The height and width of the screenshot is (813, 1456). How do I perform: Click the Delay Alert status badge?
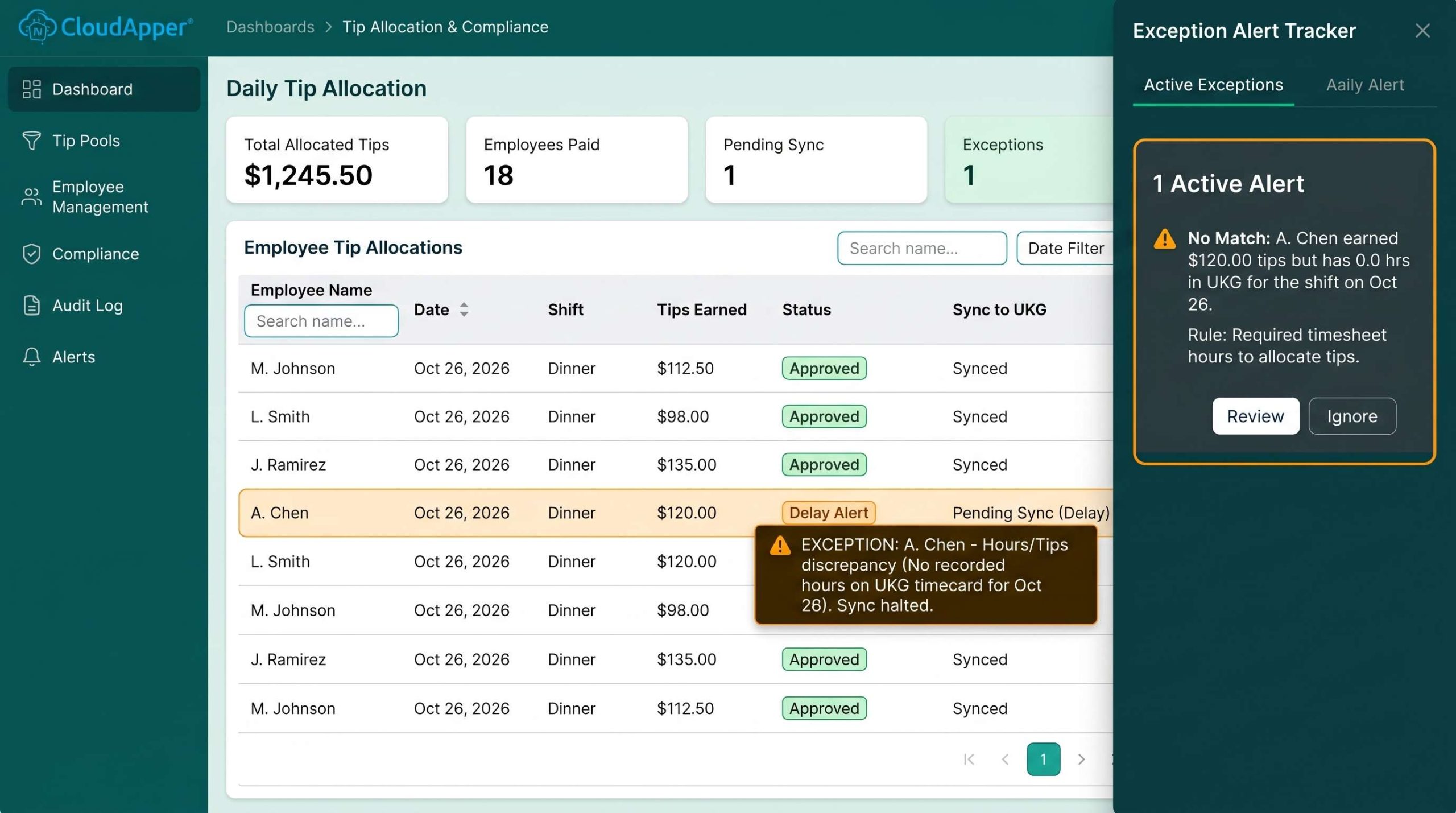pyautogui.click(x=828, y=513)
